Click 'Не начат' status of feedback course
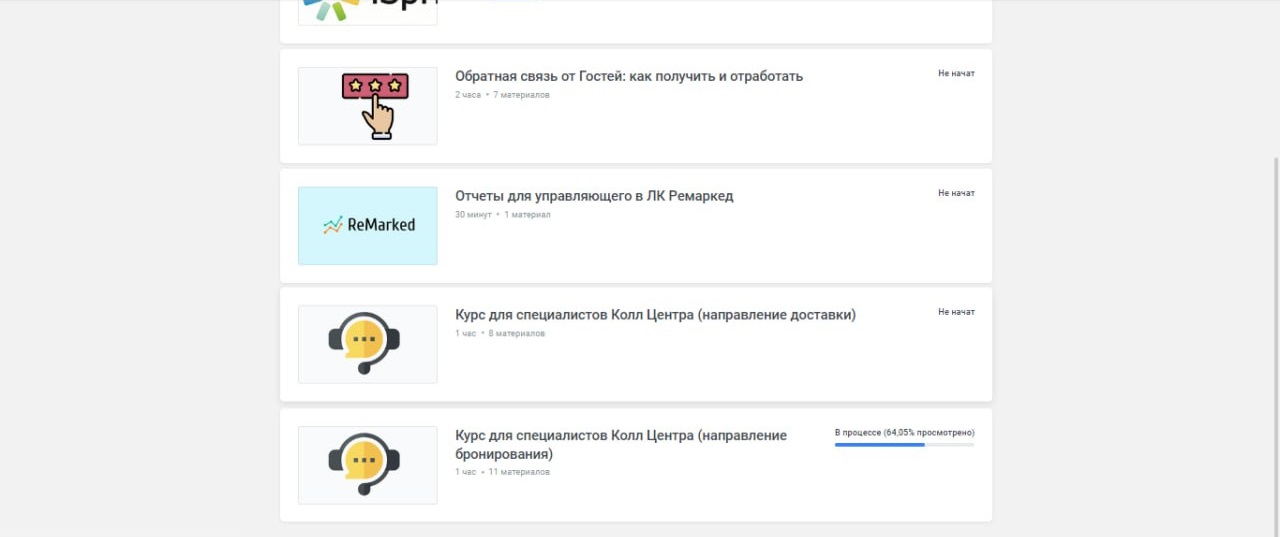Viewport: 1280px width, 537px height. pyautogui.click(x=956, y=74)
